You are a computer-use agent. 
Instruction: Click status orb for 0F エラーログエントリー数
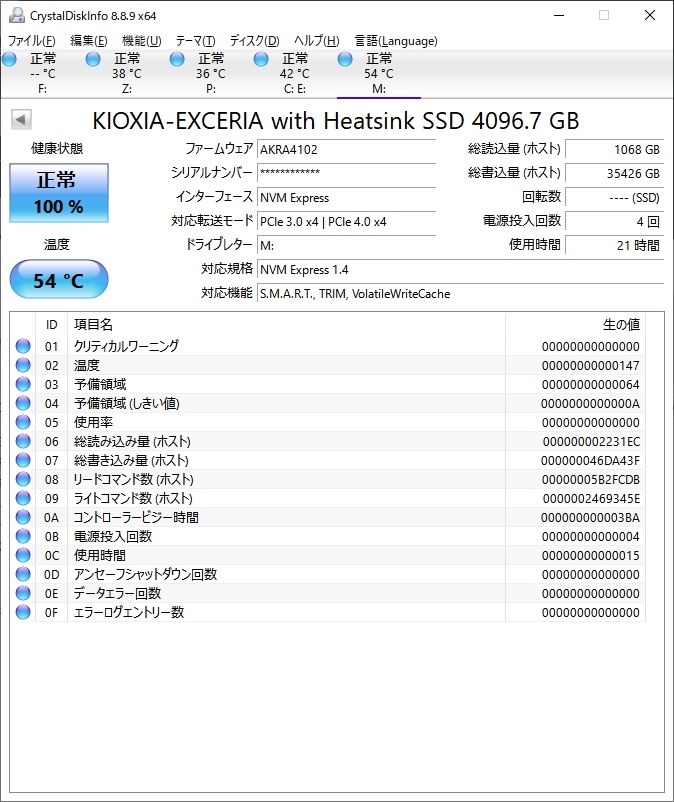point(23,612)
